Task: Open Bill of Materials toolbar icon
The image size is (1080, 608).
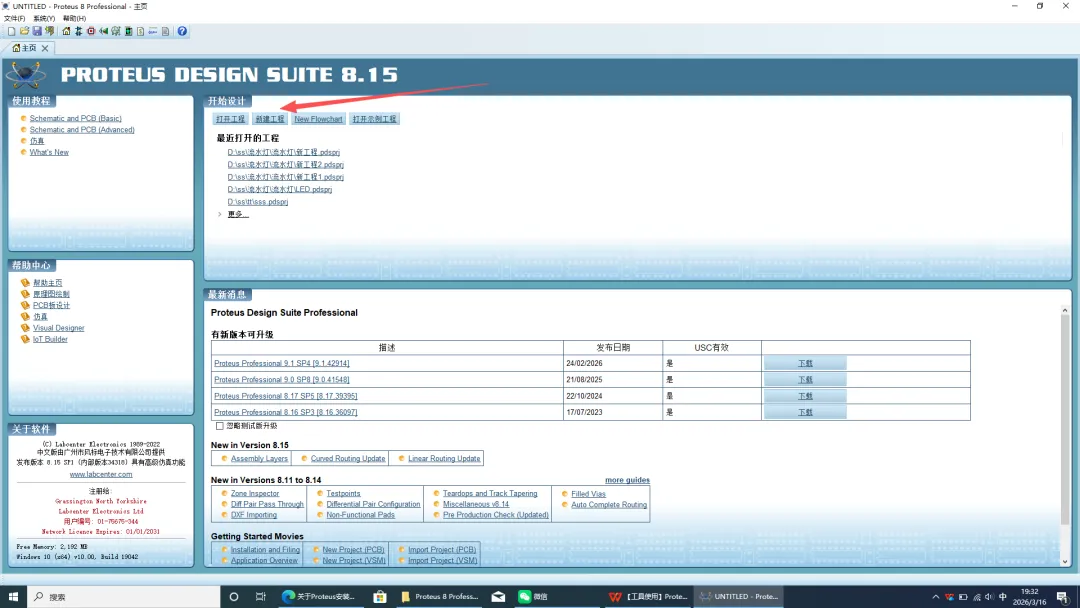Action: click(x=141, y=31)
